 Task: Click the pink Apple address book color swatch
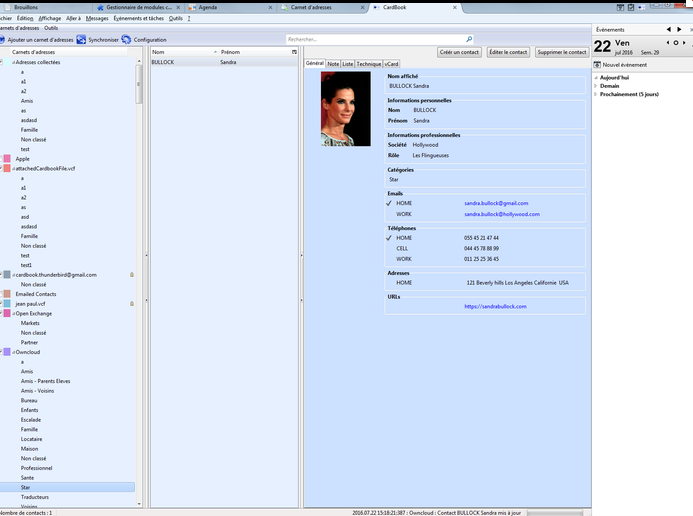point(7,158)
